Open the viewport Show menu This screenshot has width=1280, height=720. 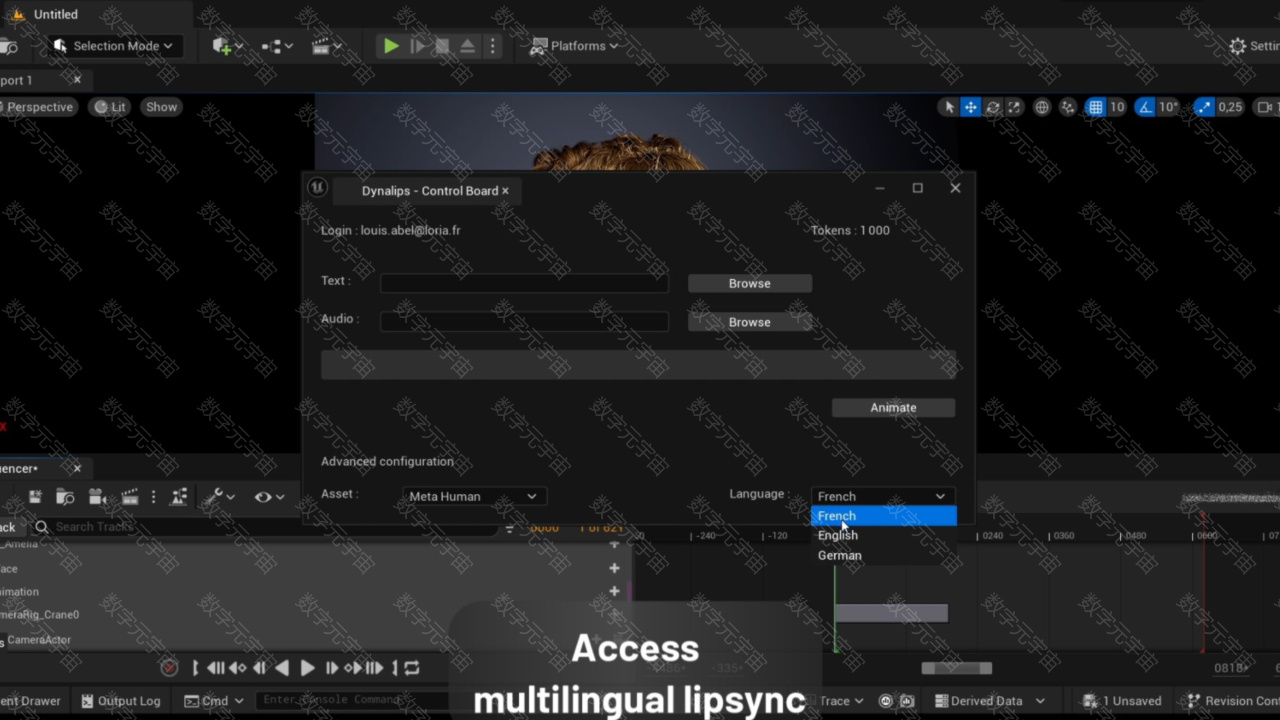pos(161,107)
